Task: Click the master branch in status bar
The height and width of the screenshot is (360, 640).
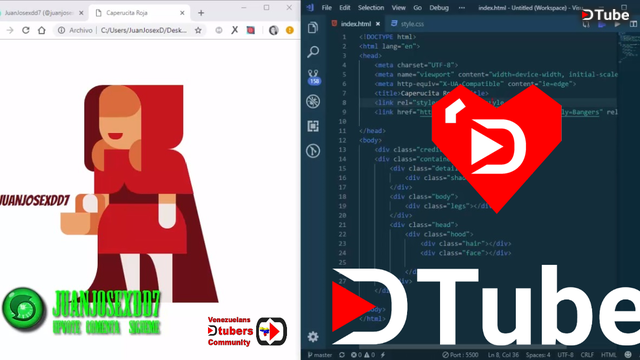Action: [320, 355]
